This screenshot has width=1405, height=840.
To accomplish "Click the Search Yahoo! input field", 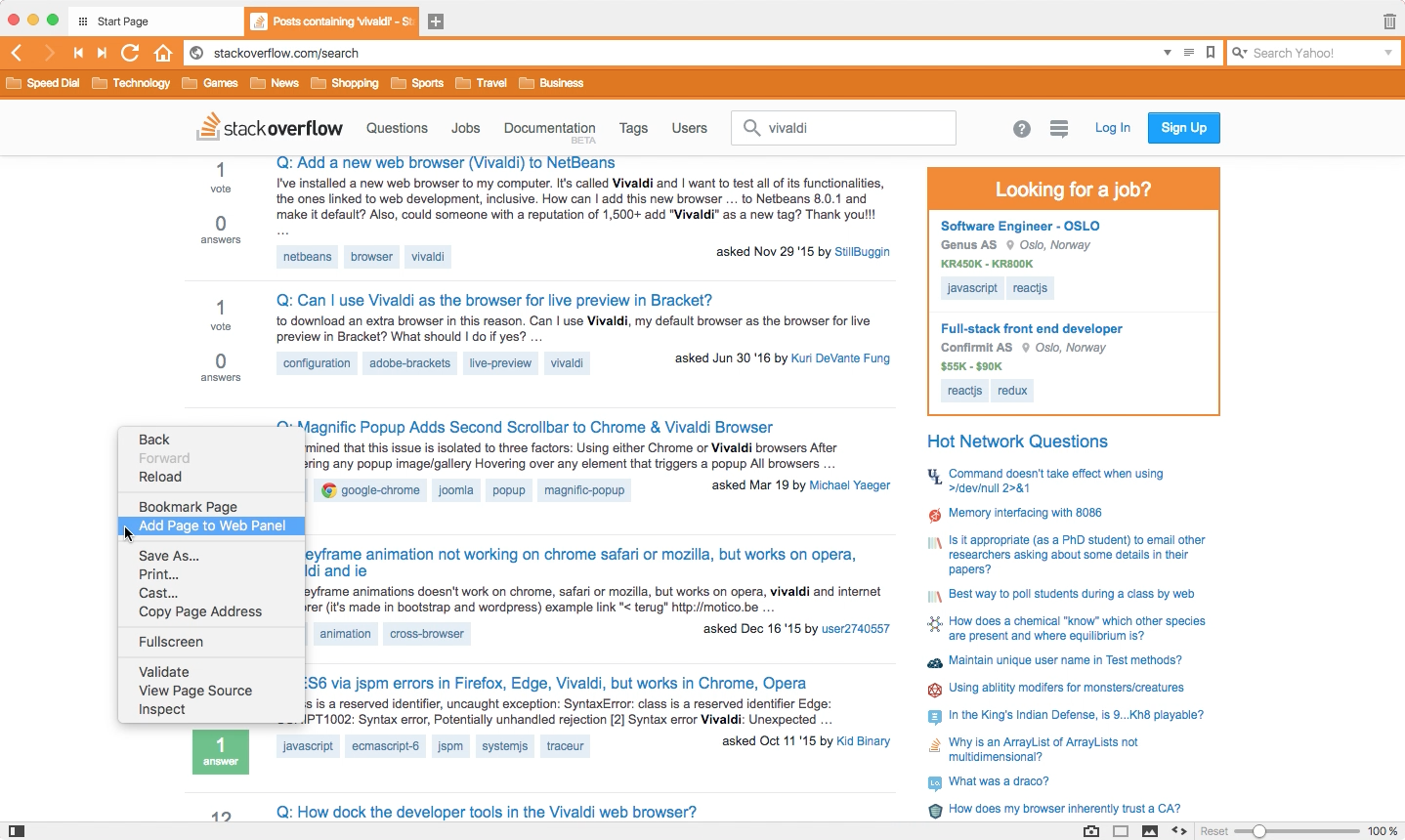I will 1314,53.
